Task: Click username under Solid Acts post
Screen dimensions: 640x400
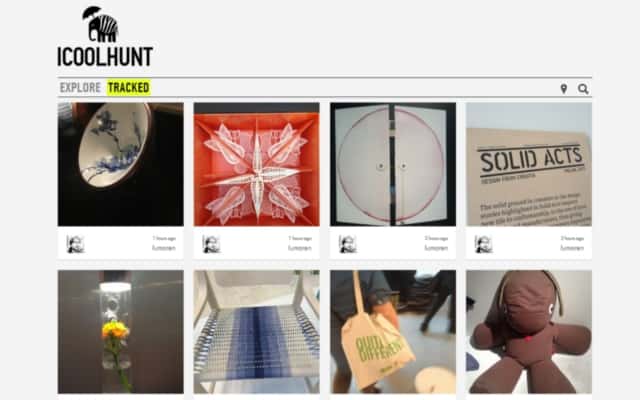Action: tap(572, 248)
